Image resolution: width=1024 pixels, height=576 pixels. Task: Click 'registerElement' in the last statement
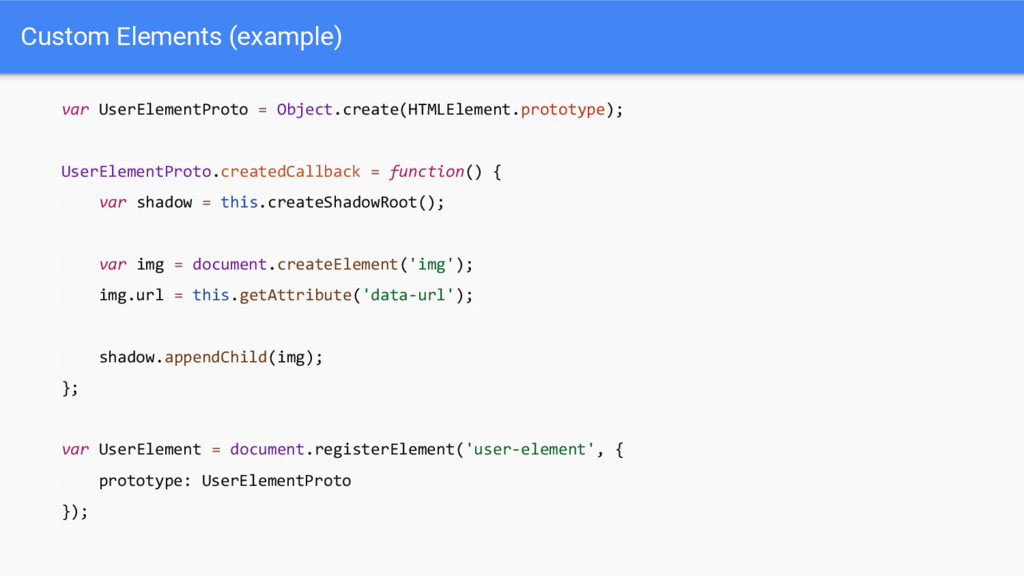click(x=384, y=449)
